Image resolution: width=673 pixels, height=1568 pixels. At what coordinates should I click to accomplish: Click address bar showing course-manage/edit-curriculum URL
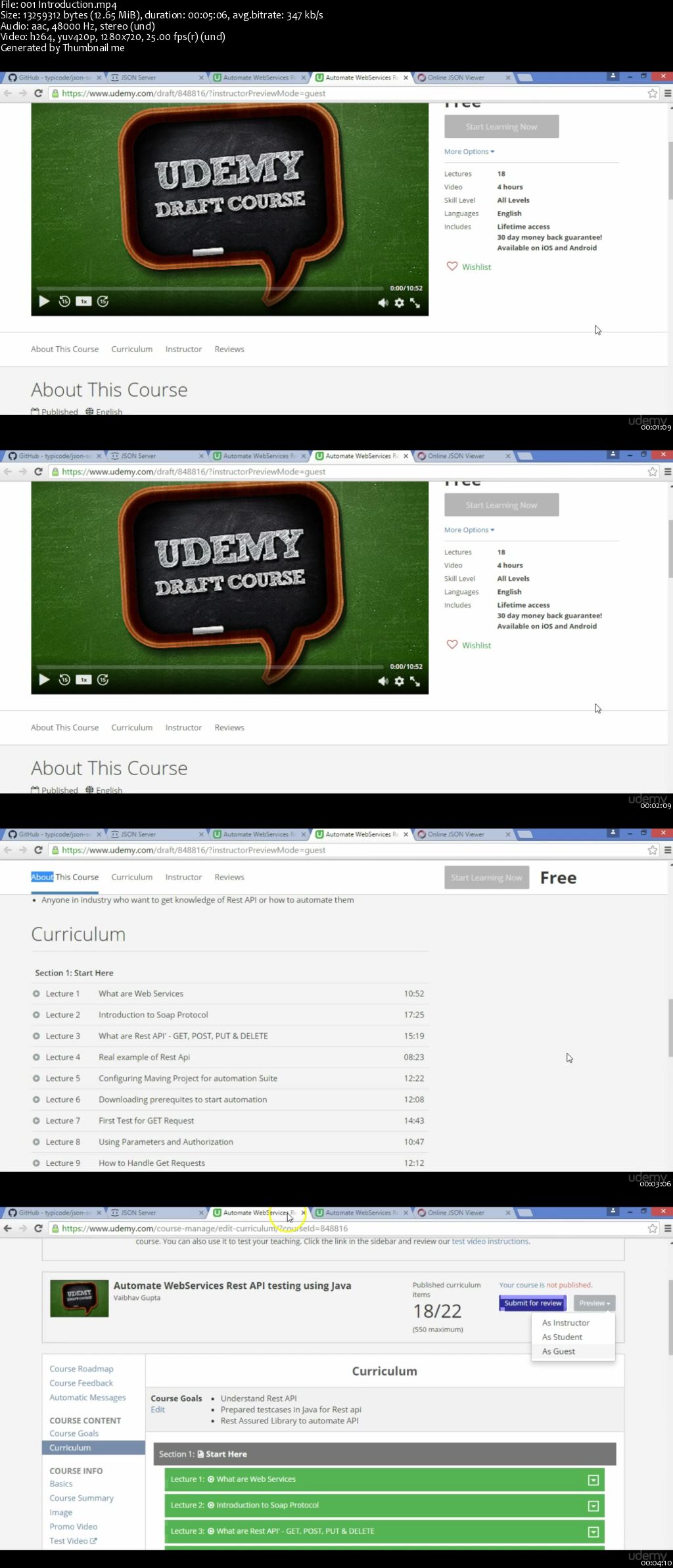[348, 1228]
